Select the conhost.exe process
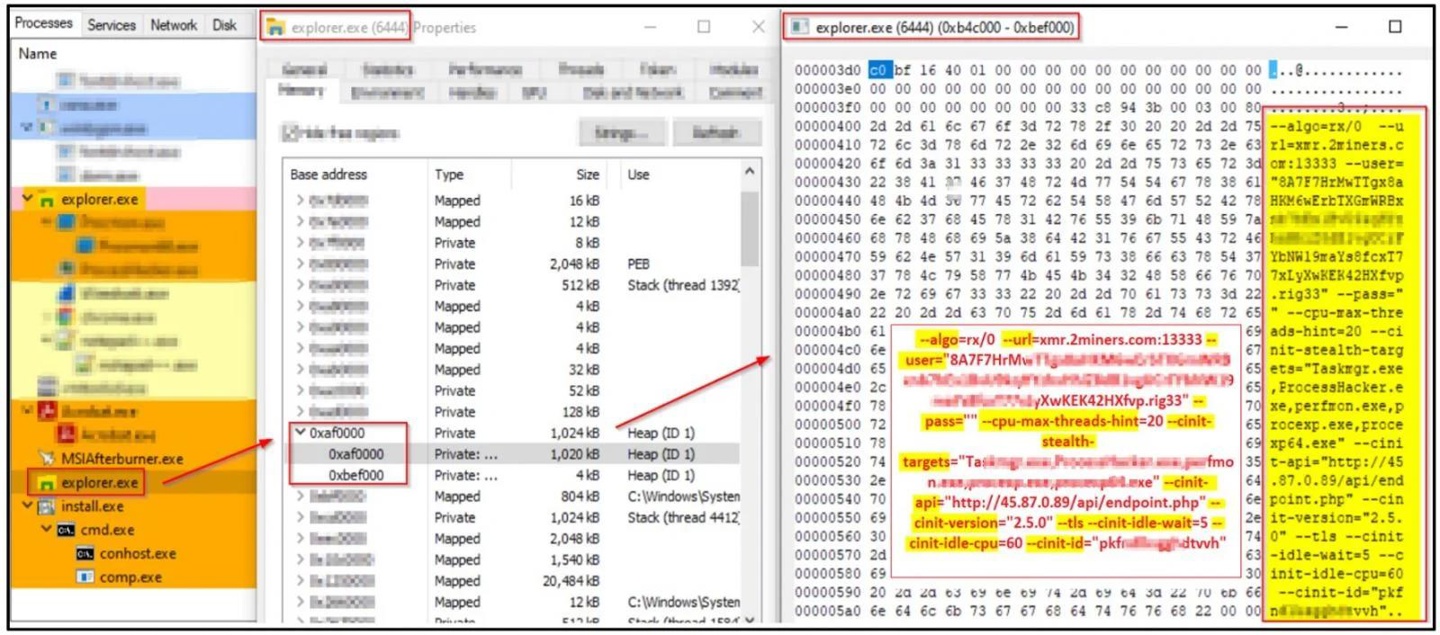 tap(134, 553)
